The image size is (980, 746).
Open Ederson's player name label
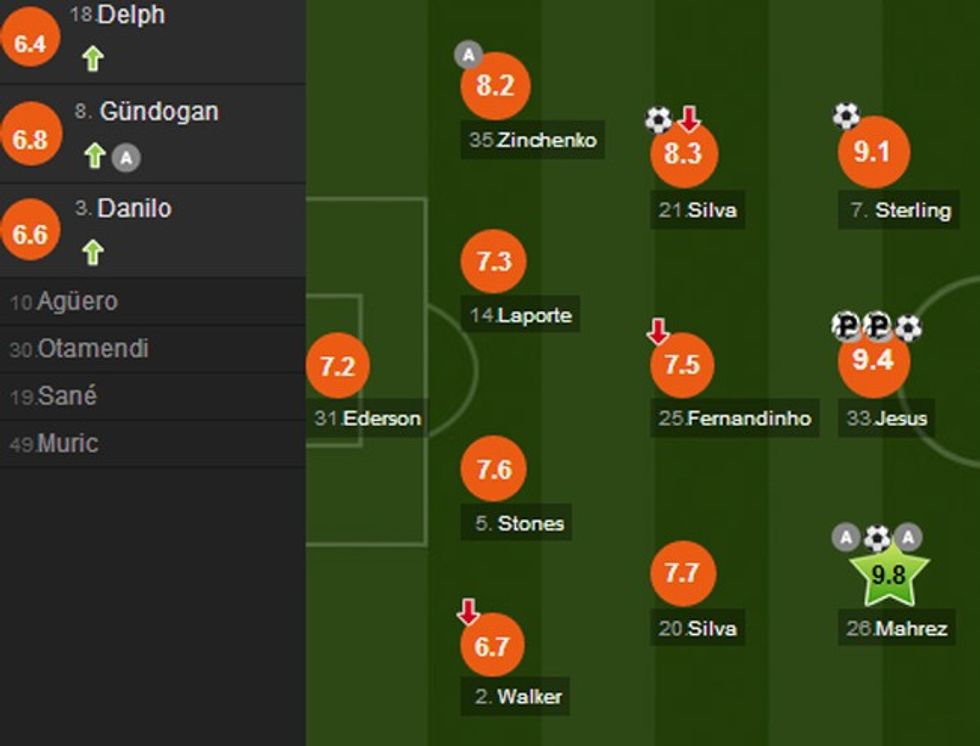(368, 418)
